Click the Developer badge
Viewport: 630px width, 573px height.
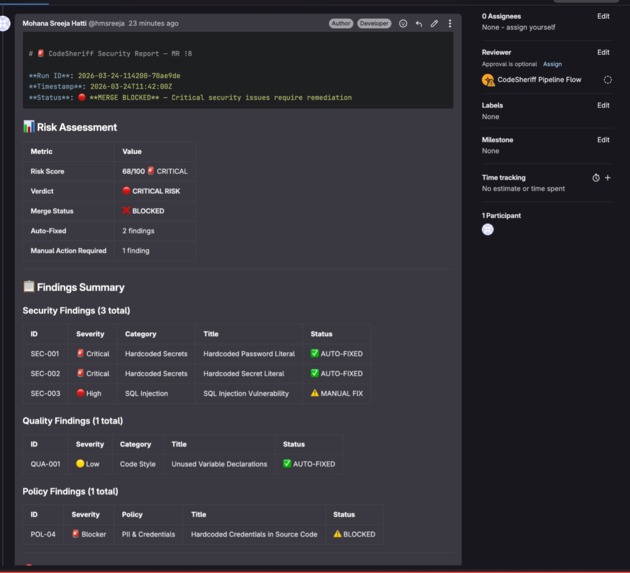pos(374,24)
